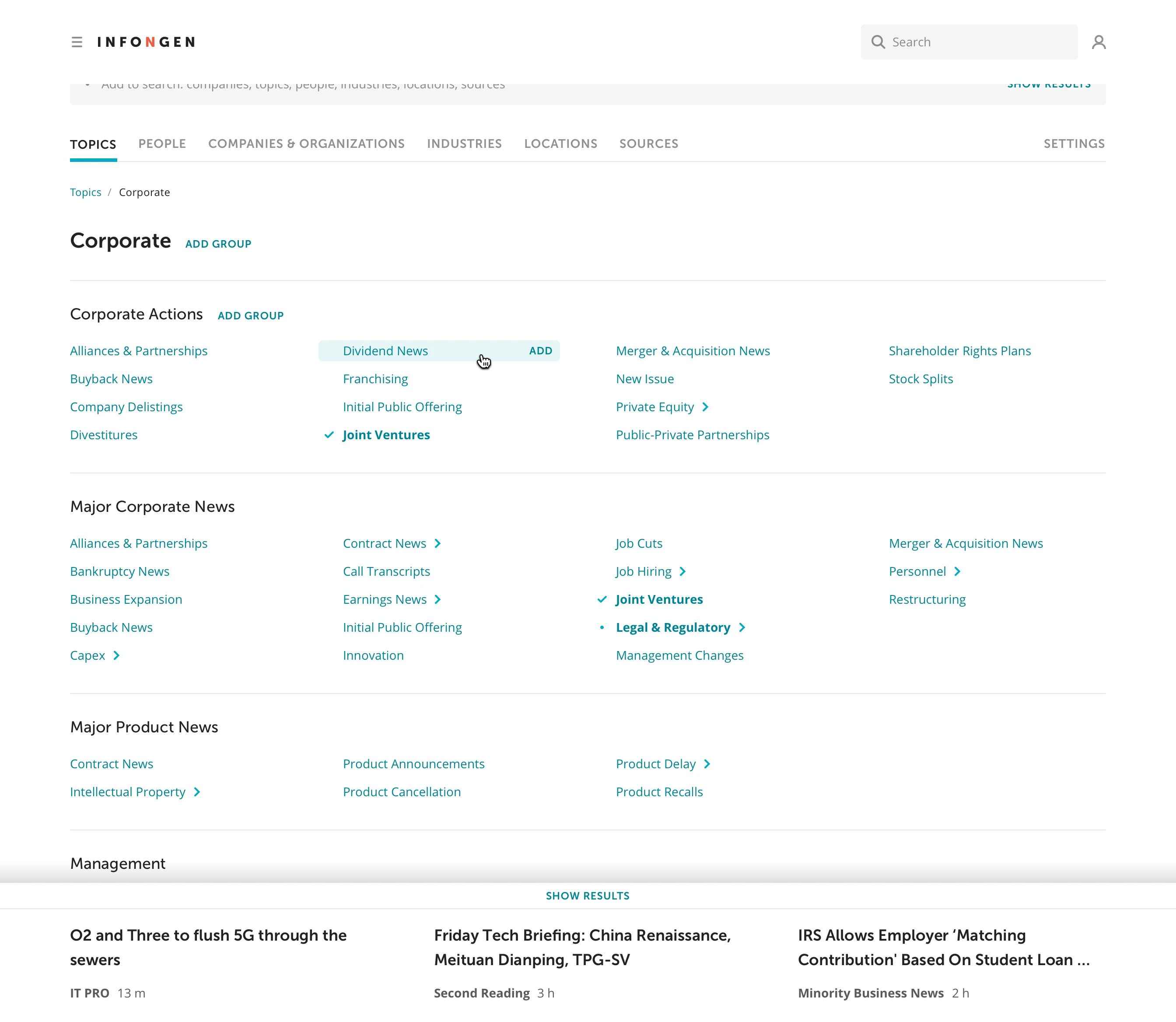
Task: Open the user account icon
Action: [x=1099, y=42]
